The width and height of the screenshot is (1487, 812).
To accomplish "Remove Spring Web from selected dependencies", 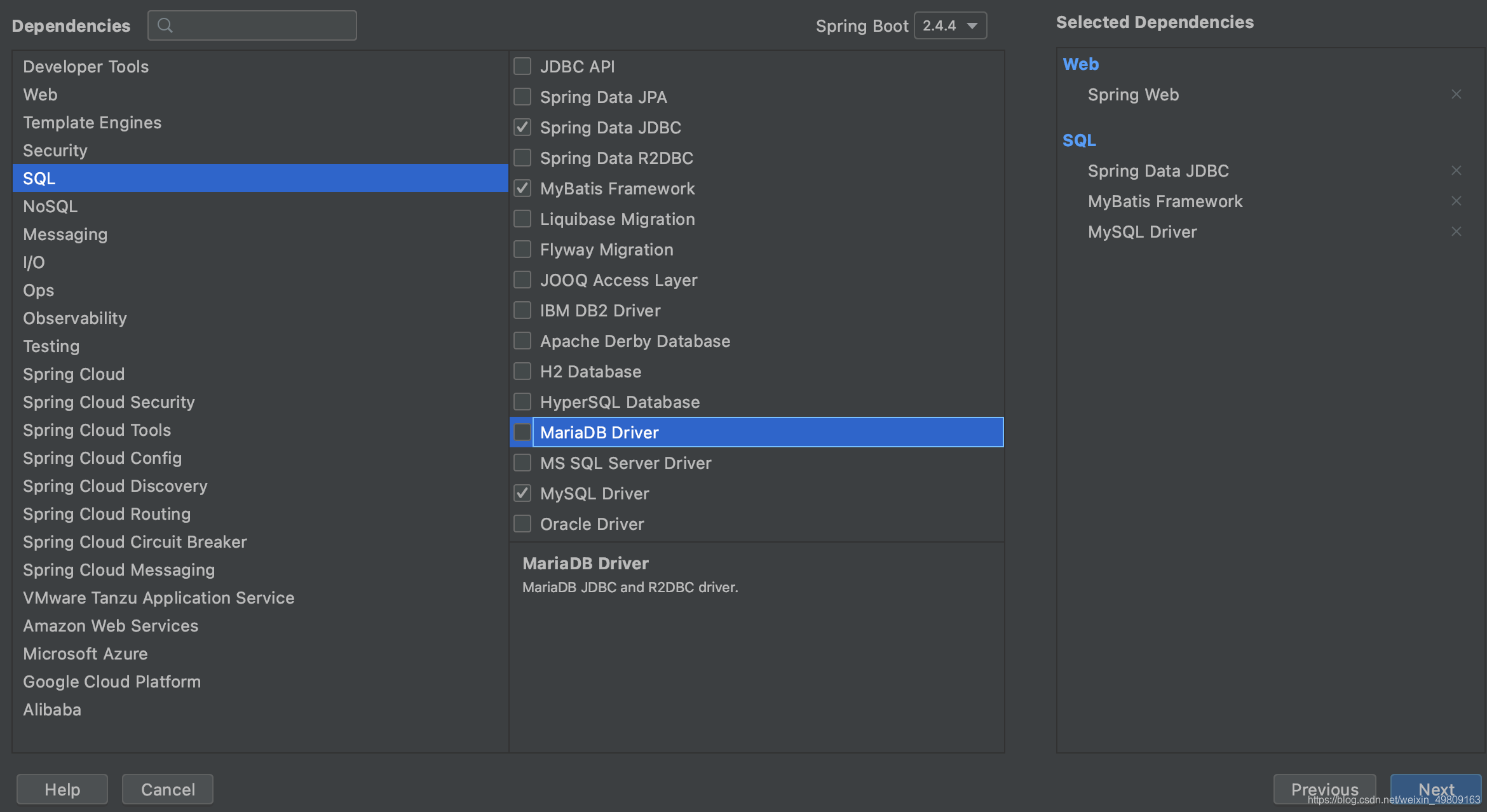I will (1456, 95).
